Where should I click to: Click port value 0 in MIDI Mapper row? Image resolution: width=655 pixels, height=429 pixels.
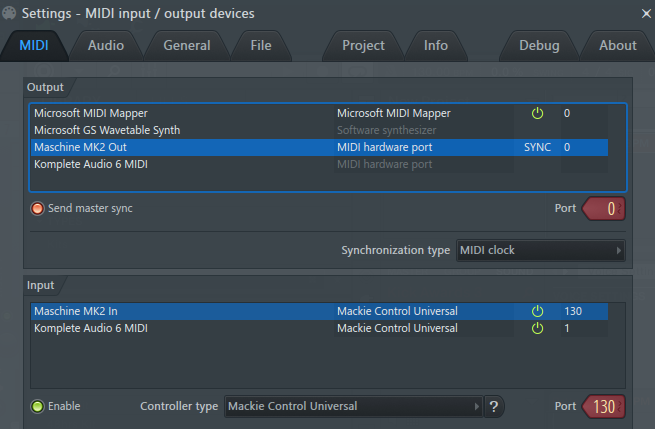click(x=567, y=113)
